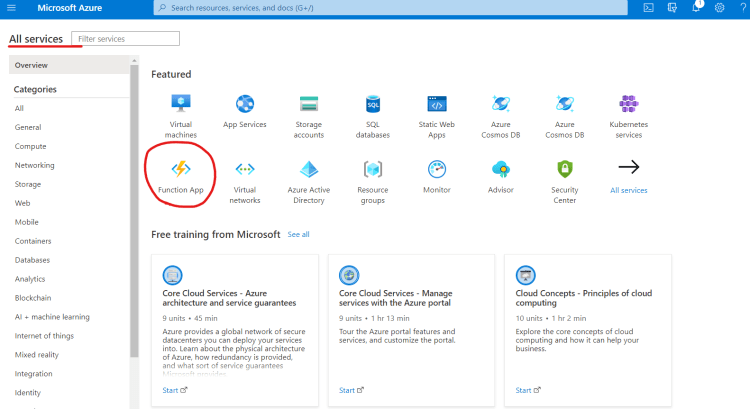The width and height of the screenshot is (750, 409).
Task: Open the help question mark
Action: tap(743, 8)
